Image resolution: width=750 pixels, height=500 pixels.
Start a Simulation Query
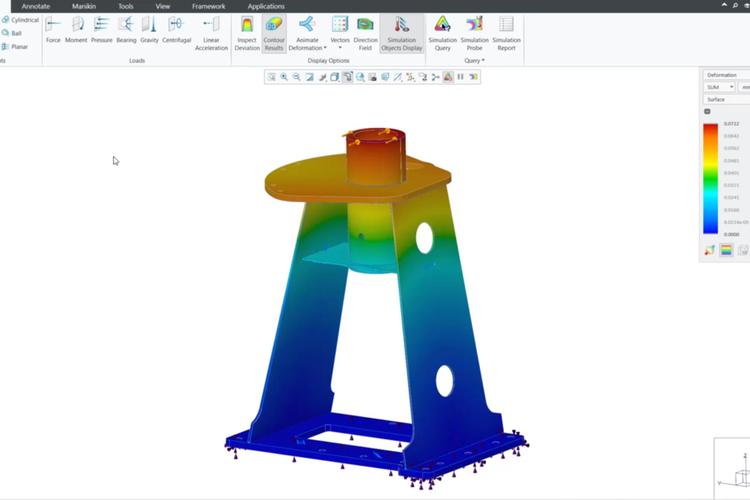coord(442,32)
